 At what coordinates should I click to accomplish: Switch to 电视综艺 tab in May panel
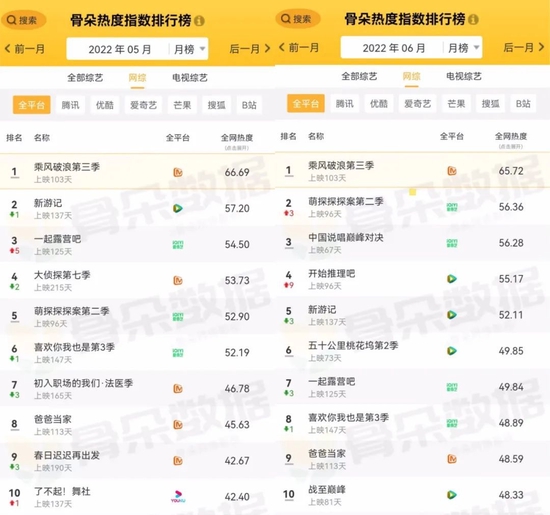click(190, 78)
